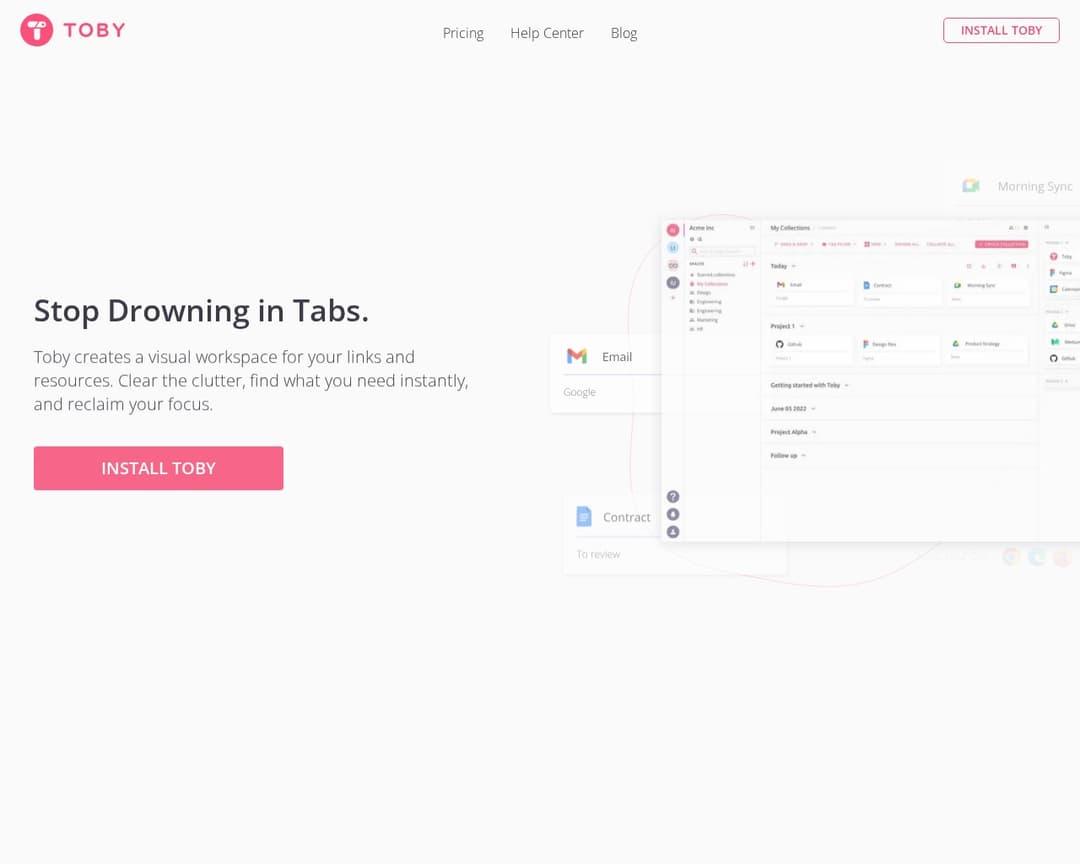Screen dimensions: 1080x864
Task: Collapse the Today collection
Action: [793, 266]
